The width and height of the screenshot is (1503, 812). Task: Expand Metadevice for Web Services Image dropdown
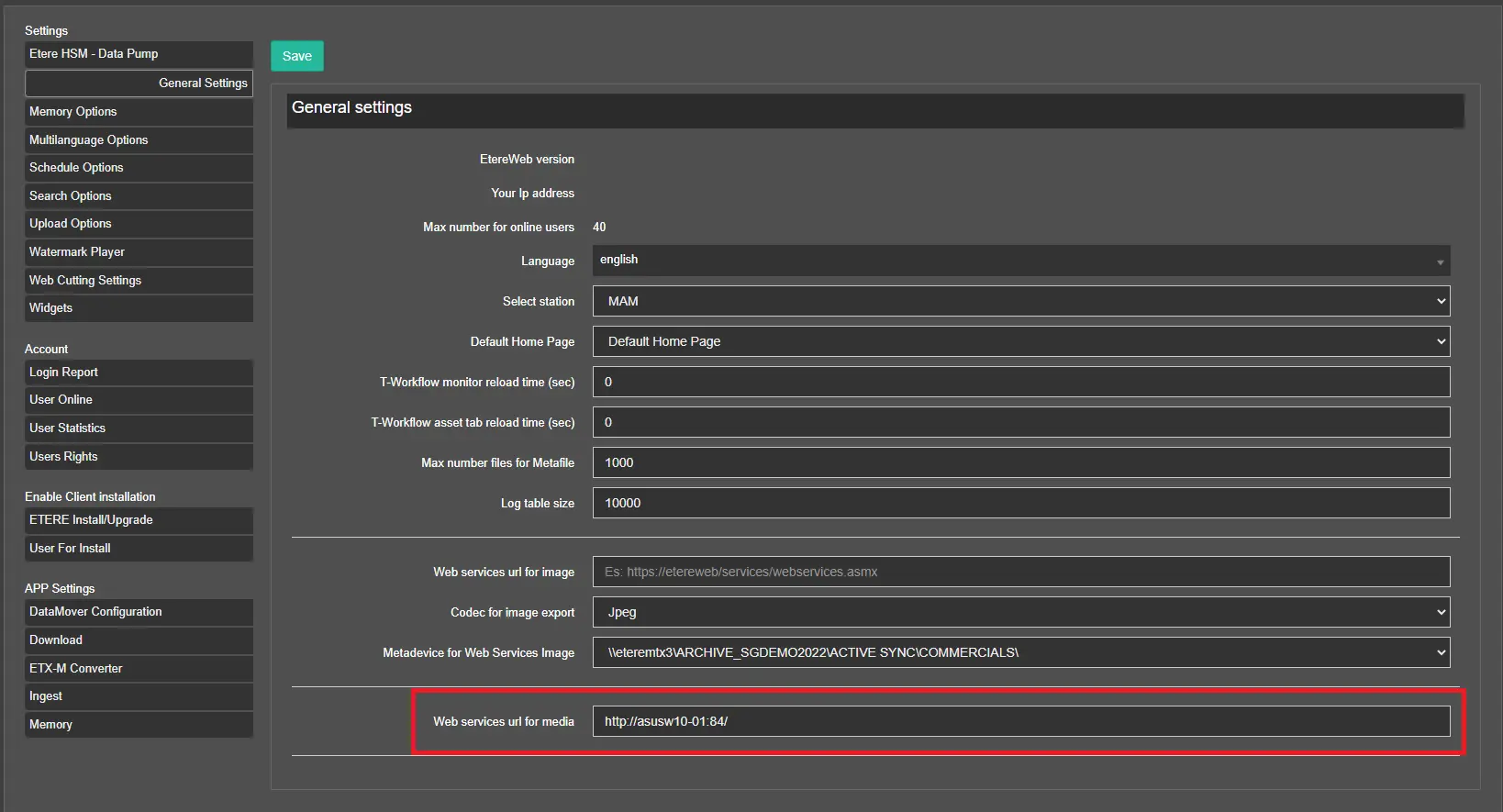1020,652
